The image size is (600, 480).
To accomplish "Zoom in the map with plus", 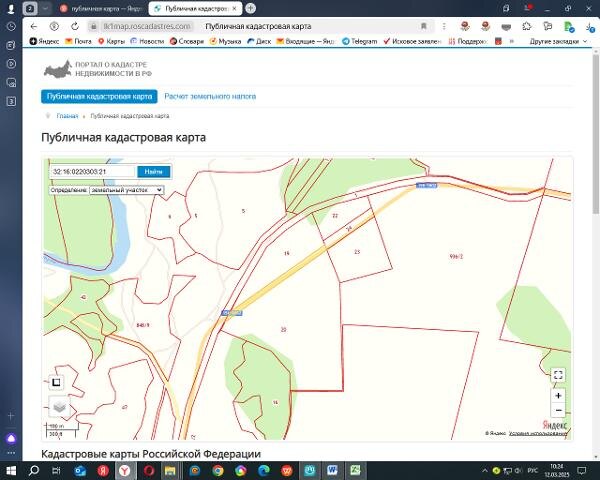I will point(558,396).
